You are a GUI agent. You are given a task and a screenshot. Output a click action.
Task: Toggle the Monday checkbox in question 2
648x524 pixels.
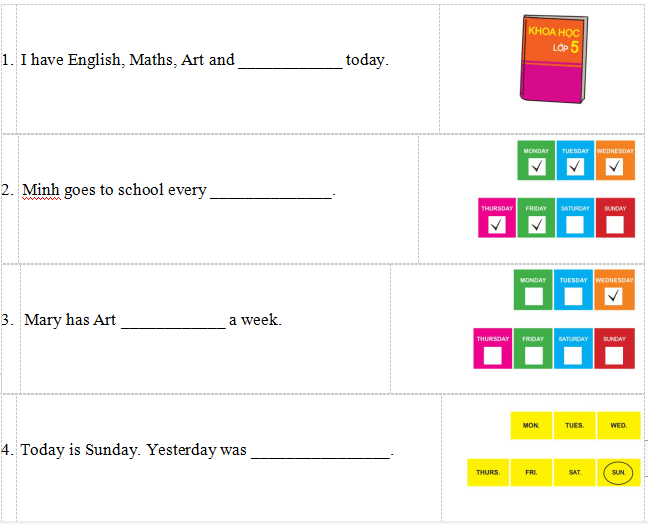[536, 166]
